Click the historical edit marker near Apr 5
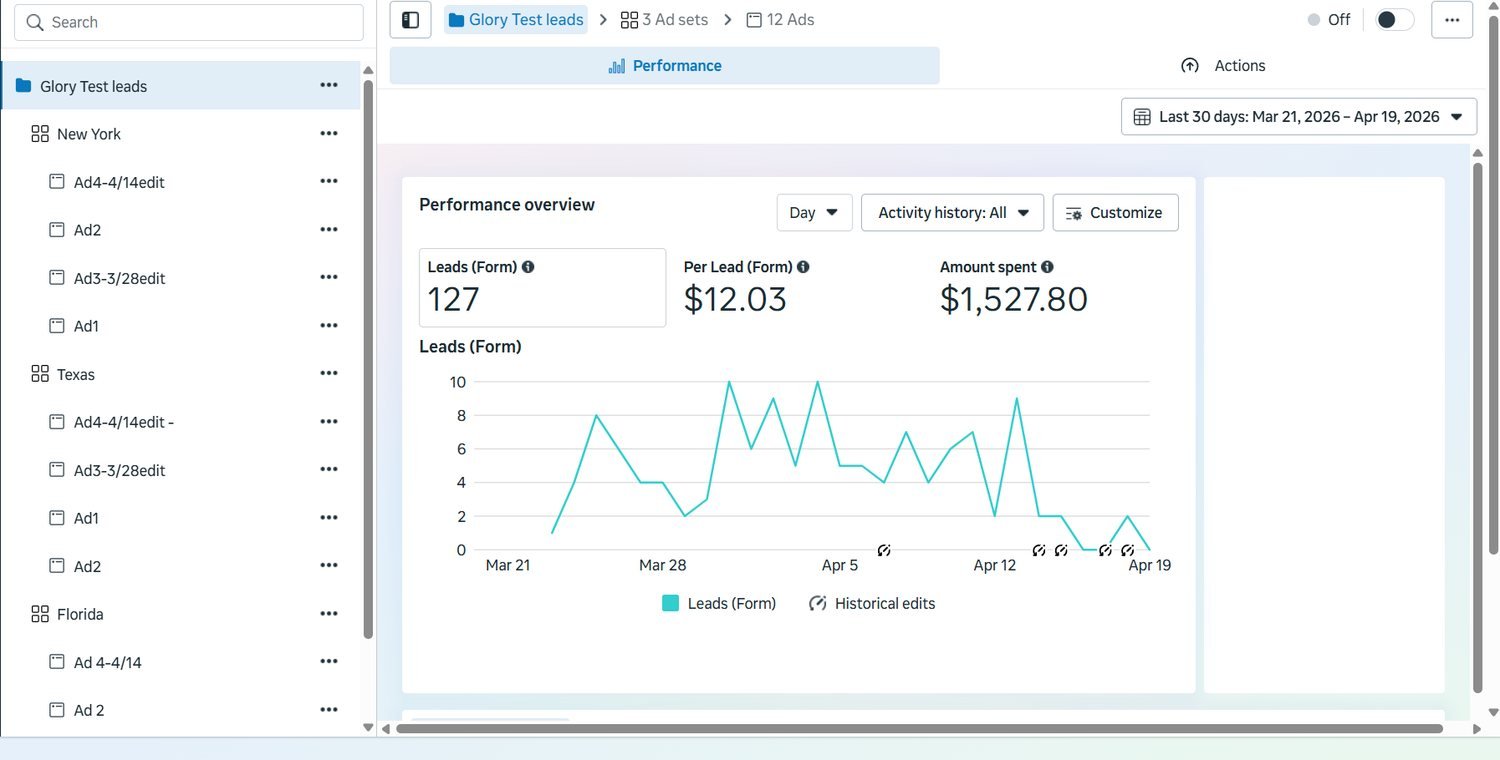1500x760 pixels. 884,550
